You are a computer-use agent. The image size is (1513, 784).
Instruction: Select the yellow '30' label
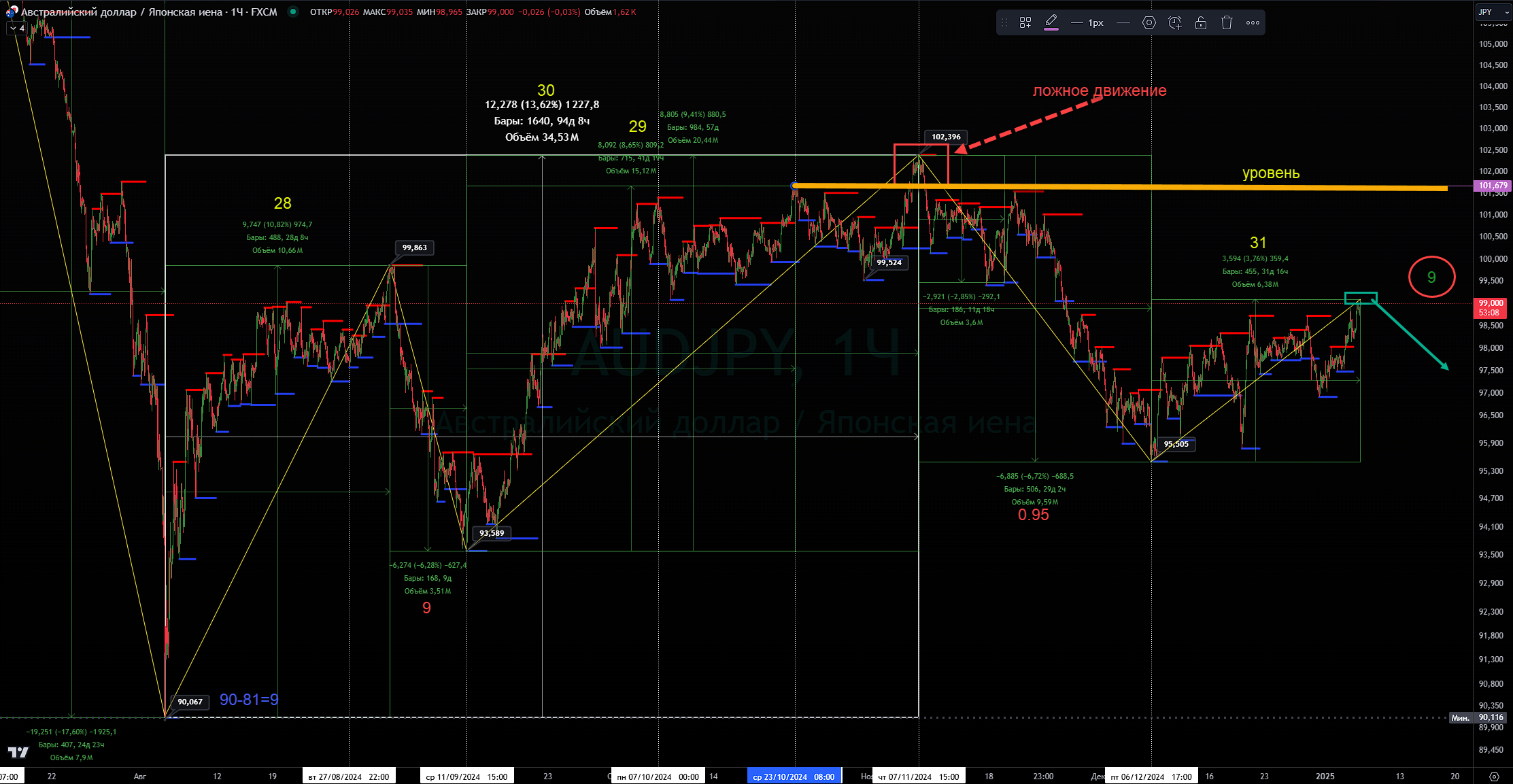[546, 90]
